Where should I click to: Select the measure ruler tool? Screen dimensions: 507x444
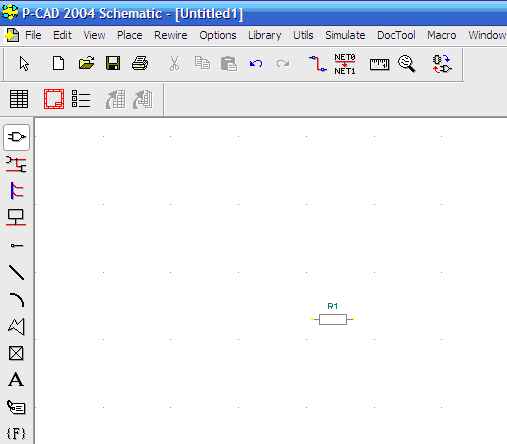tap(379, 64)
